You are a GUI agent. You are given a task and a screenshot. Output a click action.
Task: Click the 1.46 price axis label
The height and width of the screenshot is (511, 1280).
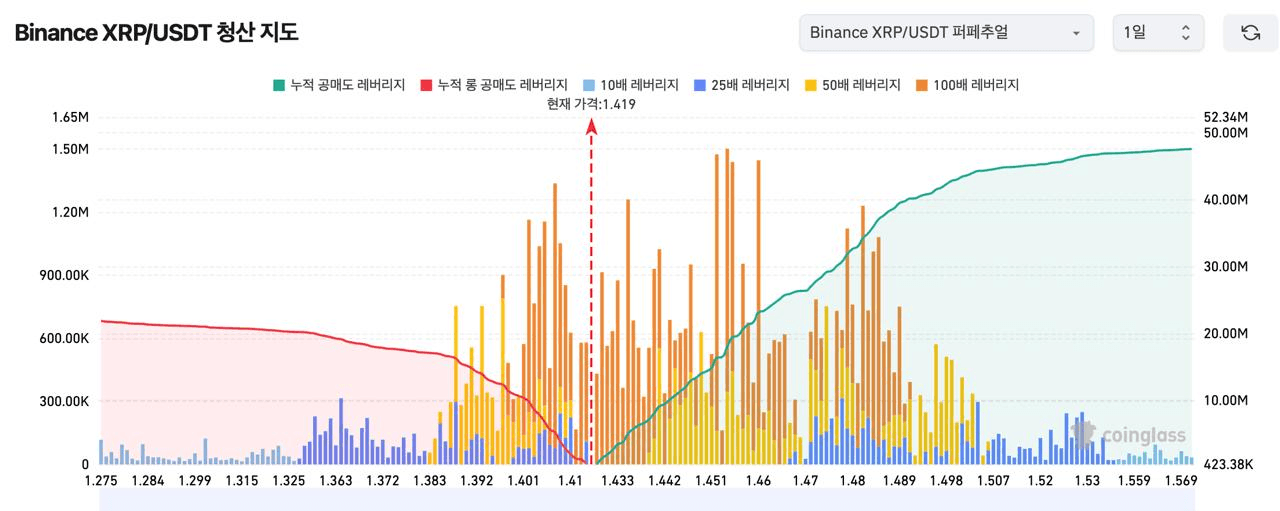758,481
